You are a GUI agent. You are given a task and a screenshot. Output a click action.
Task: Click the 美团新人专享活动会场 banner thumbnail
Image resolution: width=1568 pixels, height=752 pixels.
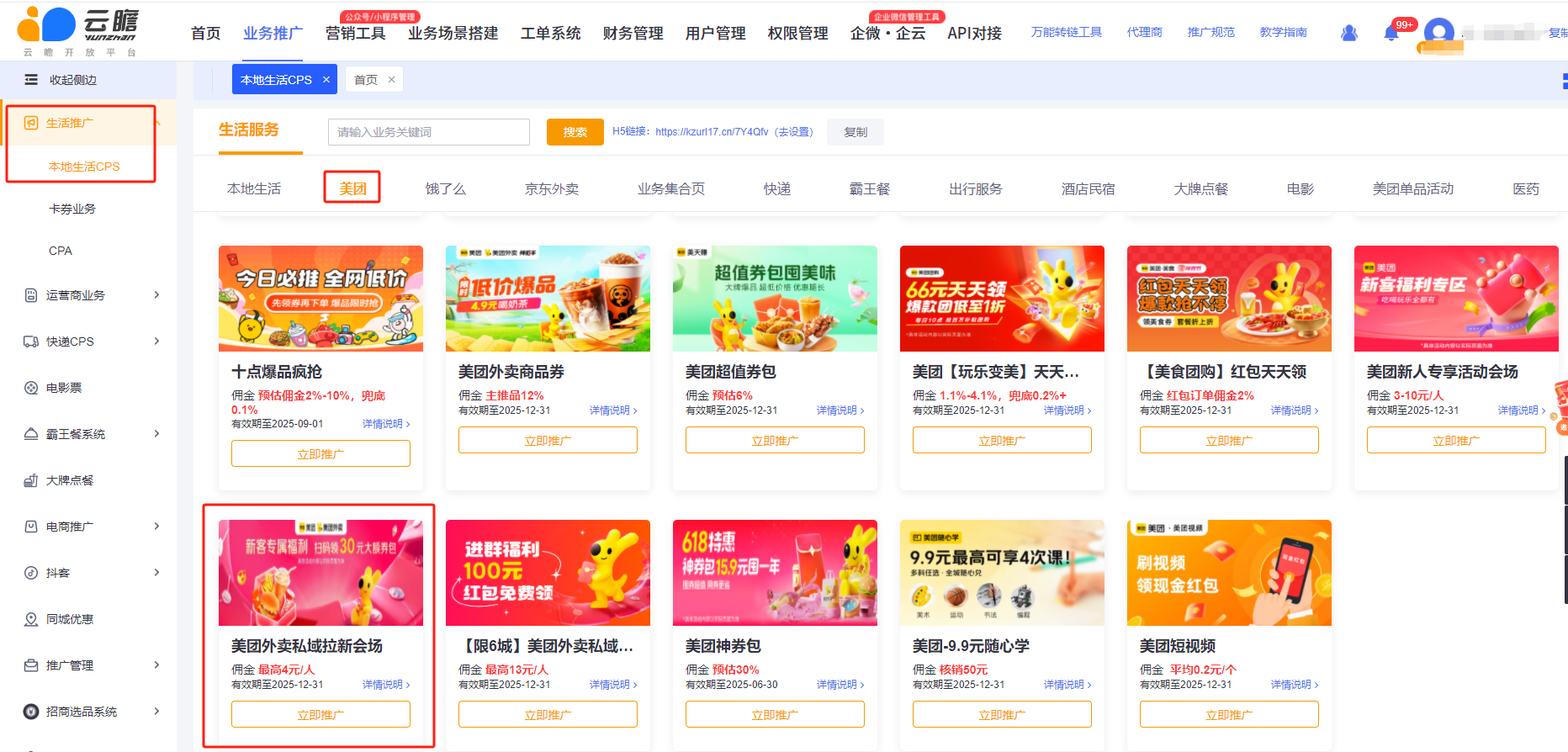[1456, 299]
